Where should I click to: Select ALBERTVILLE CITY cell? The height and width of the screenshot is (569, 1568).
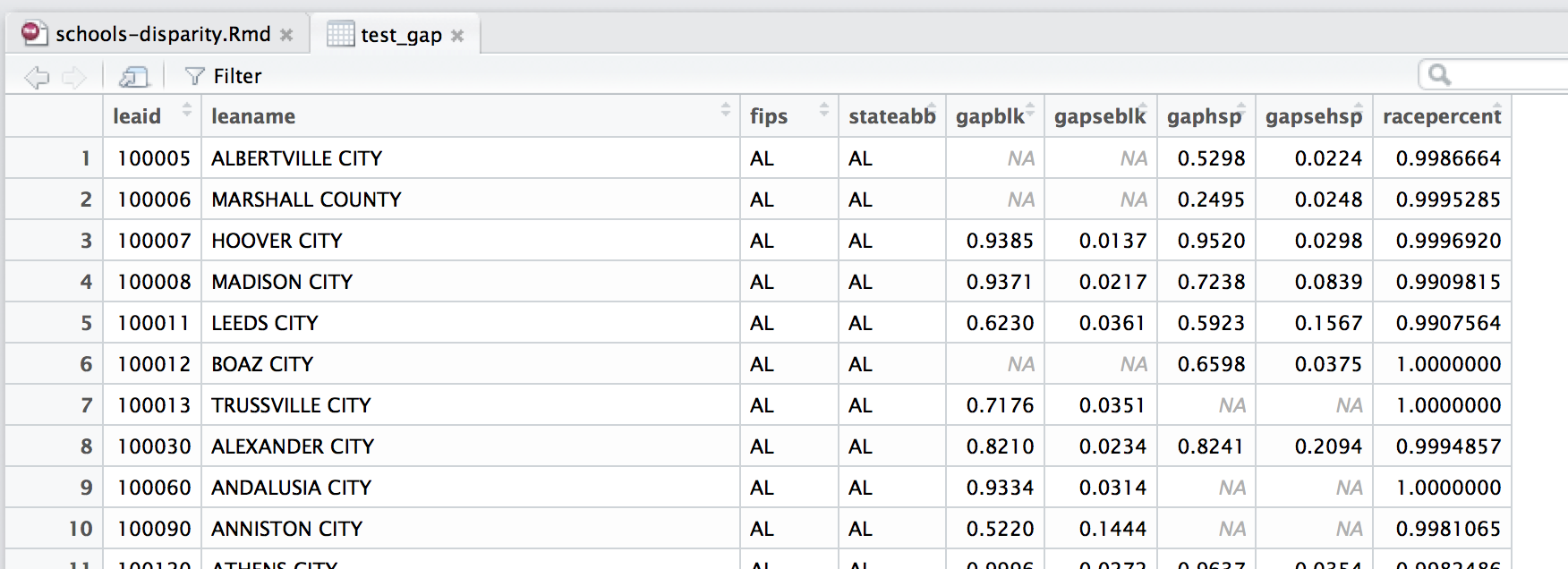[x=471, y=158]
